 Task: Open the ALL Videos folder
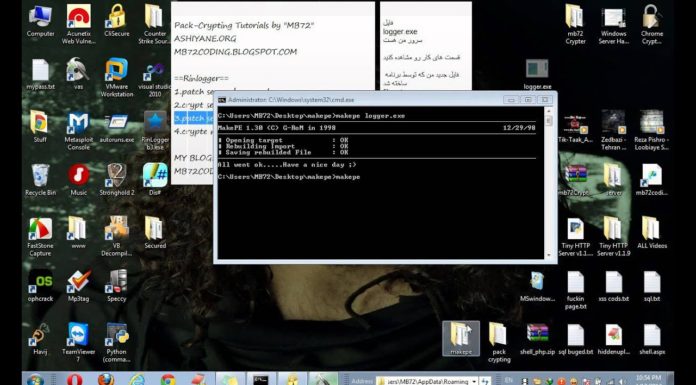click(x=652, y=233)
